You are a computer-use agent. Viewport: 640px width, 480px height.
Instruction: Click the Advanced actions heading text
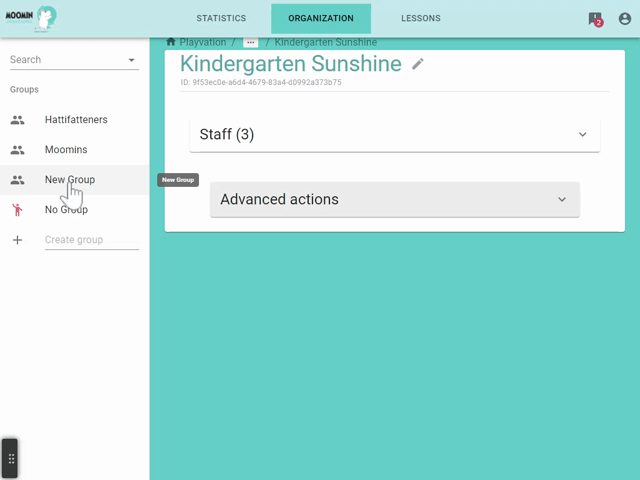(x=280, y=200)
